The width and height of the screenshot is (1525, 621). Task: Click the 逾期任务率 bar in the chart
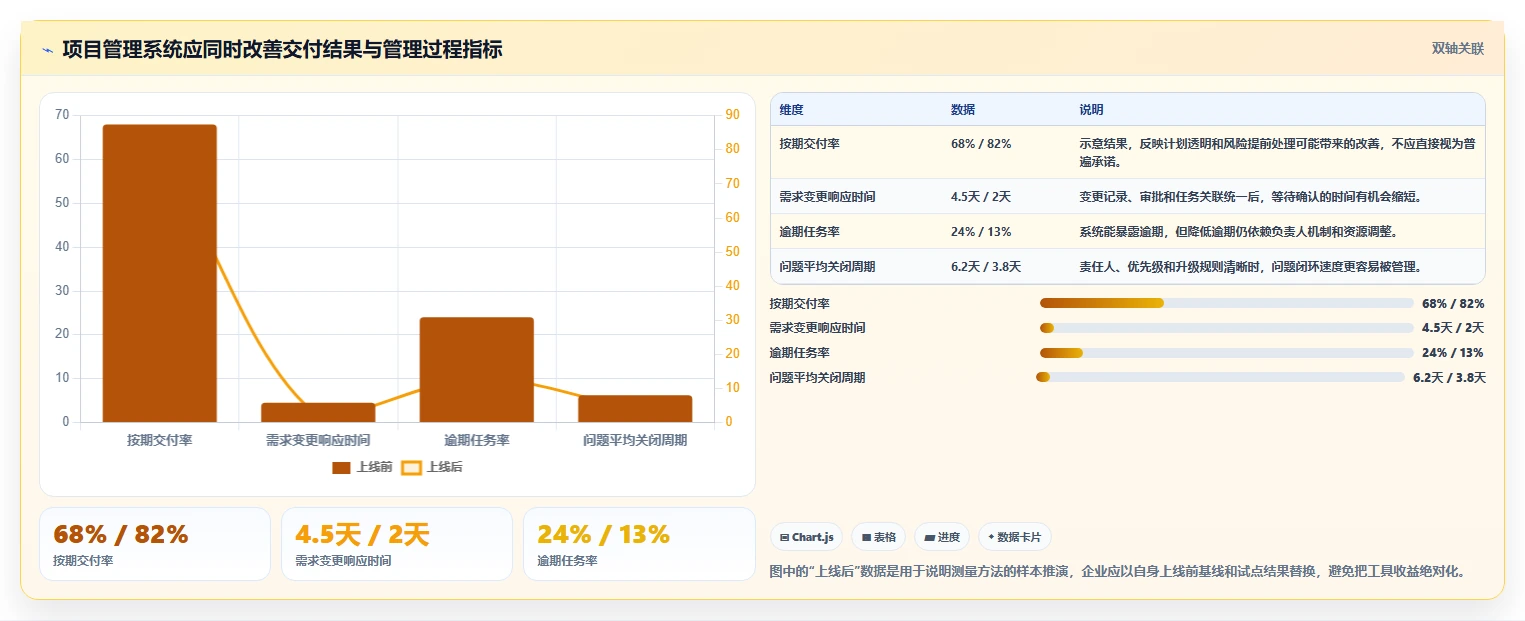tap(476, 370)
